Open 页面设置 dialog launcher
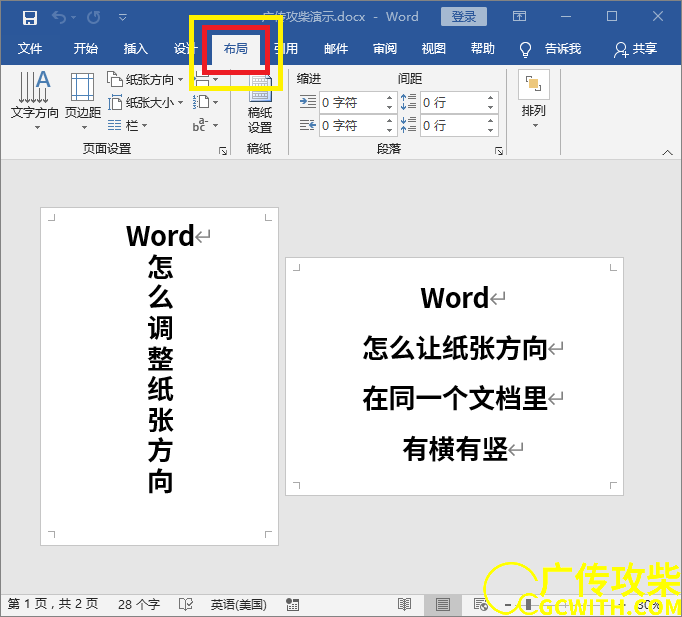 [x=223, y=151]
